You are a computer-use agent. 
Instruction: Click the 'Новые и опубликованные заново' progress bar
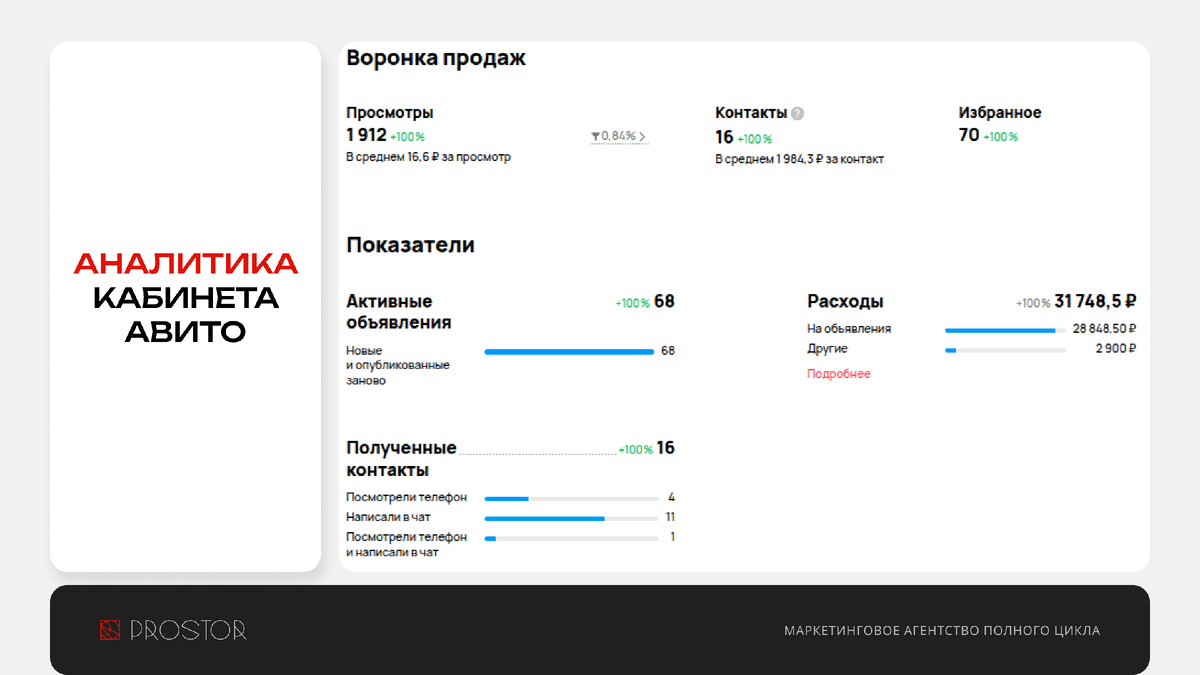569,351
